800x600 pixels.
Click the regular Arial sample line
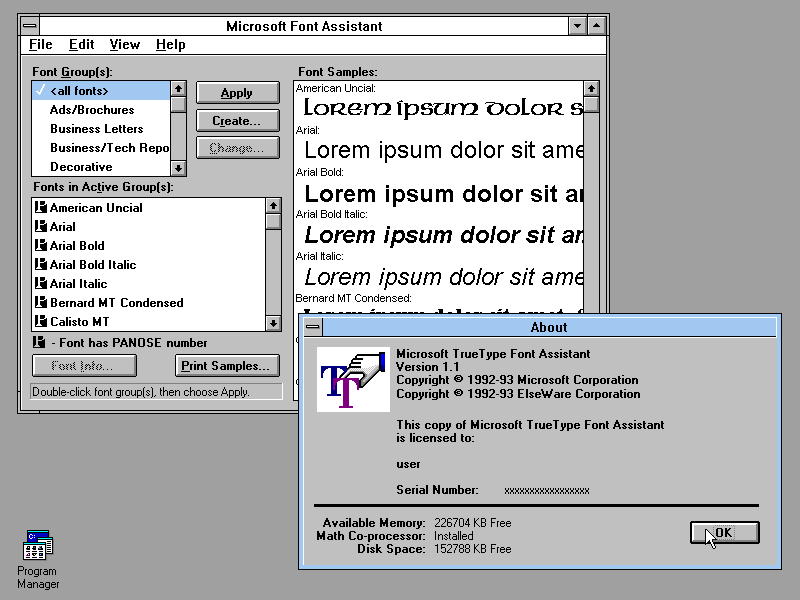tap(443, 150)
